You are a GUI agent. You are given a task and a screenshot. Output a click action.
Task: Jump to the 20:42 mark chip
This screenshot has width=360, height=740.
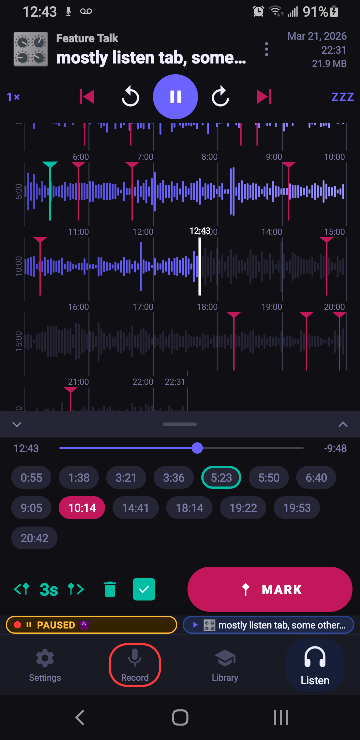(x=34, y=538)
